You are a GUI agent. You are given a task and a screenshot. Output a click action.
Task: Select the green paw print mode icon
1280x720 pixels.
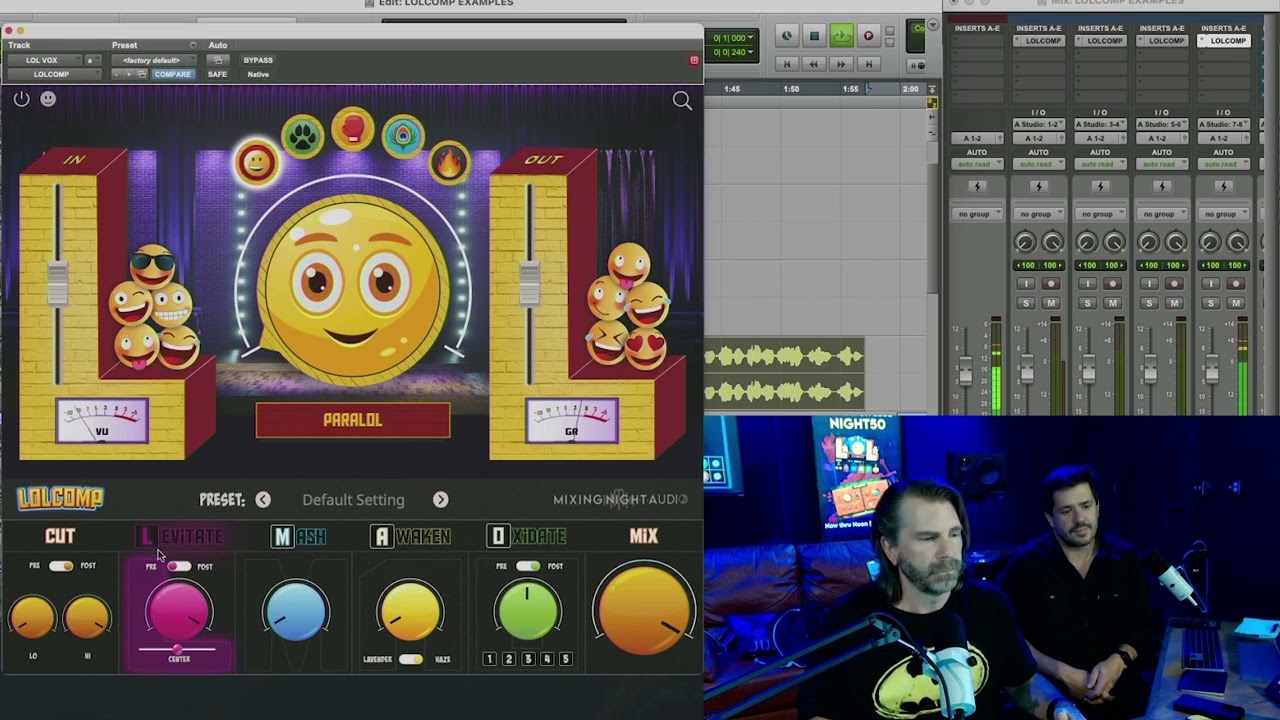point(303,136)
